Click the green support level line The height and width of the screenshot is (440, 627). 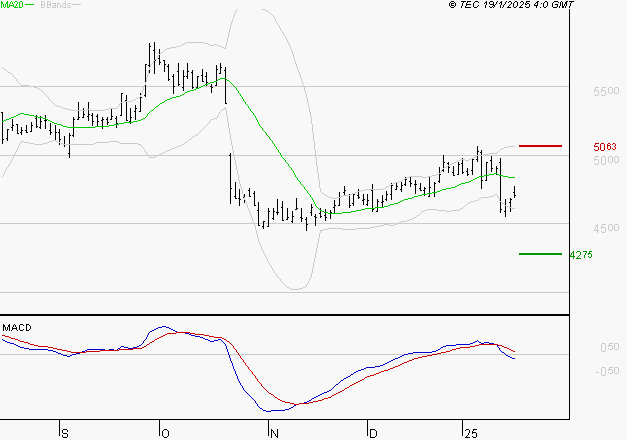(x=540, y=254)
